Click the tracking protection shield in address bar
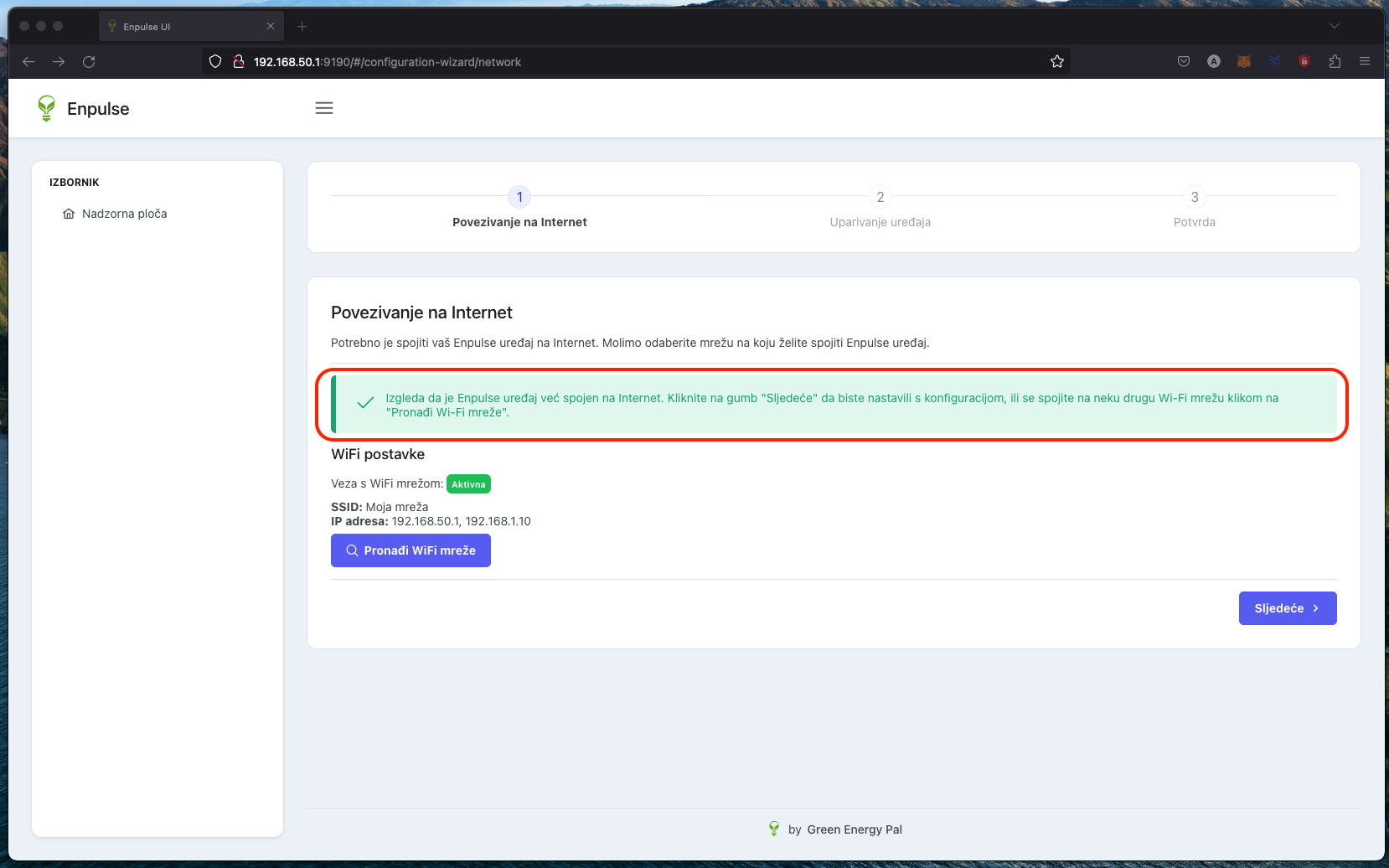 coord(215,61)
